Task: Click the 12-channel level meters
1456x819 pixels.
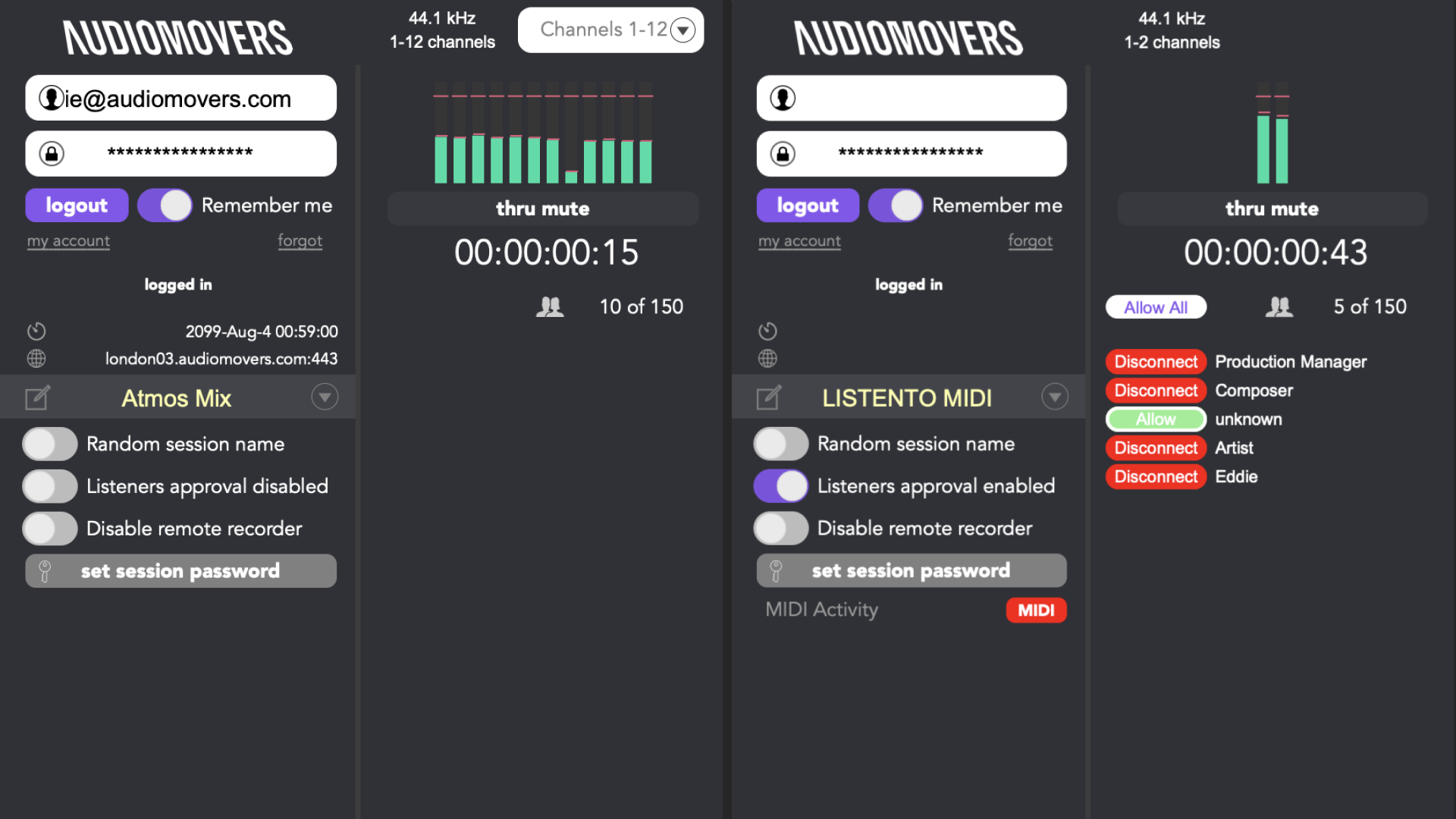Action: 543,133
